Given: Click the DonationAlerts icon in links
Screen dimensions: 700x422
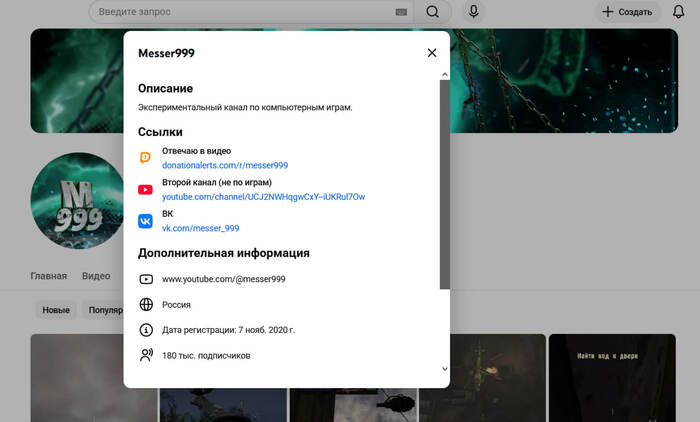Looking at the screenshot, I should pyautogui.click(x=145, y=158).
